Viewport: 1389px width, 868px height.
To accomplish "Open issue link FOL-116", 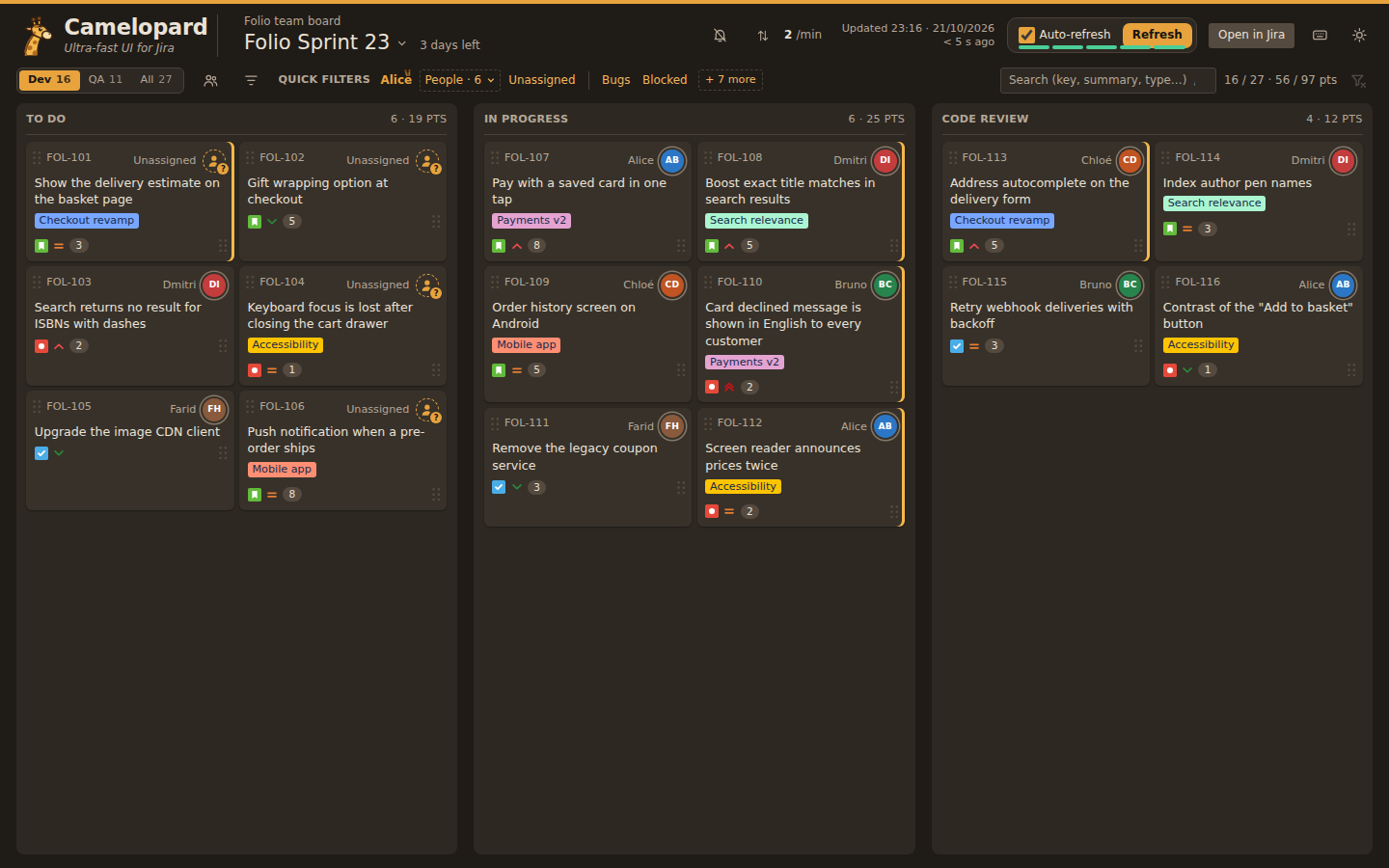I will (1198, 282).
